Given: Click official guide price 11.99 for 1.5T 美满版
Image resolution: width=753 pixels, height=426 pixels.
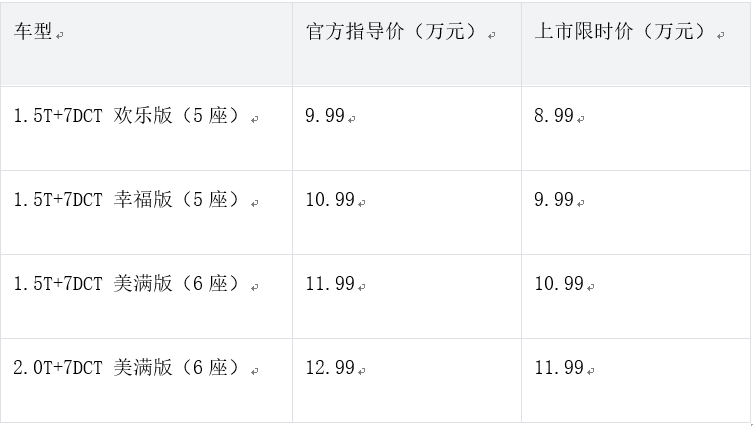Looking at the screenshot, I should [330, 284].
